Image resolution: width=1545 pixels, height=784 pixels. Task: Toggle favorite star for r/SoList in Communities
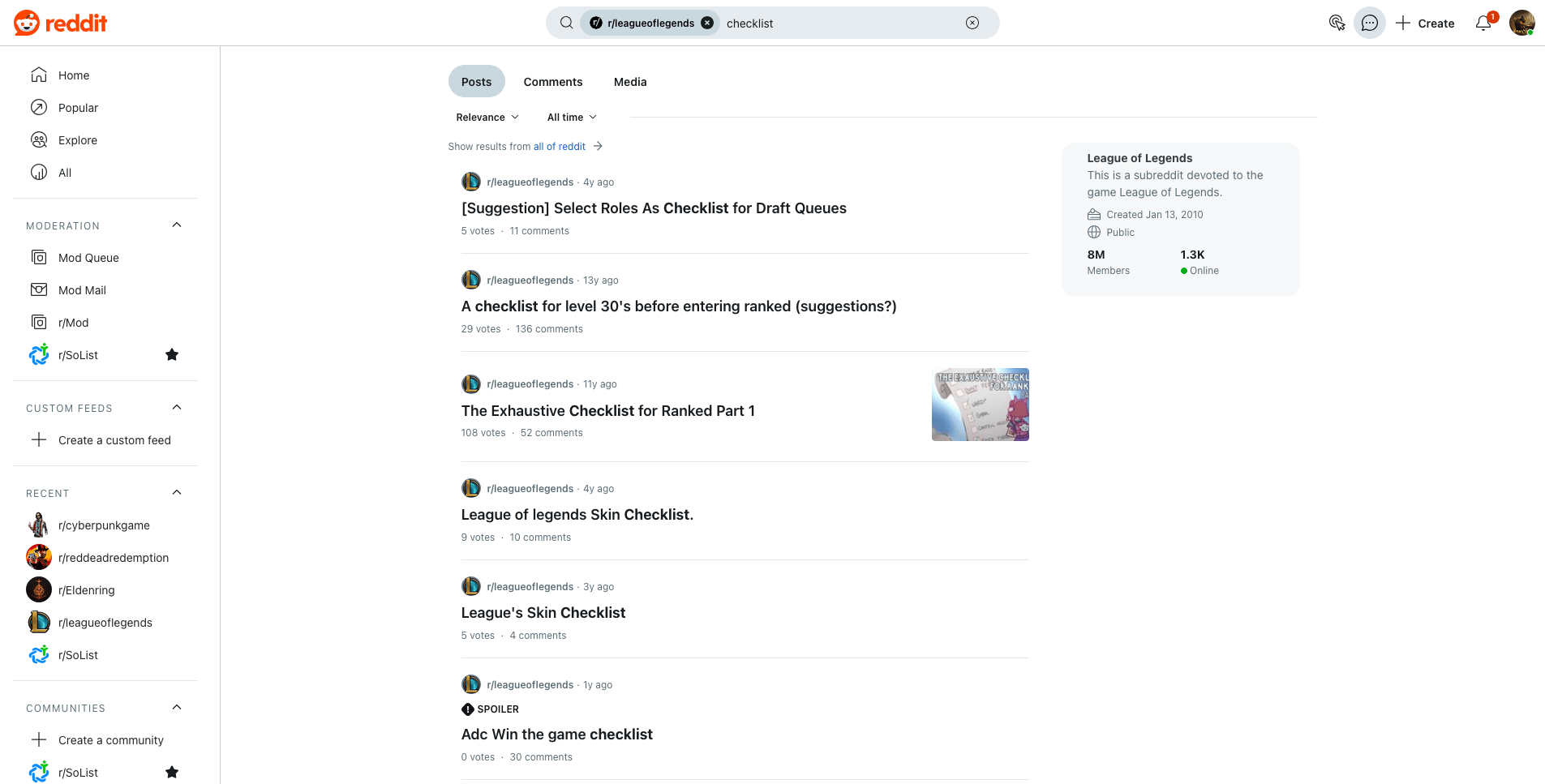(172, 772)
